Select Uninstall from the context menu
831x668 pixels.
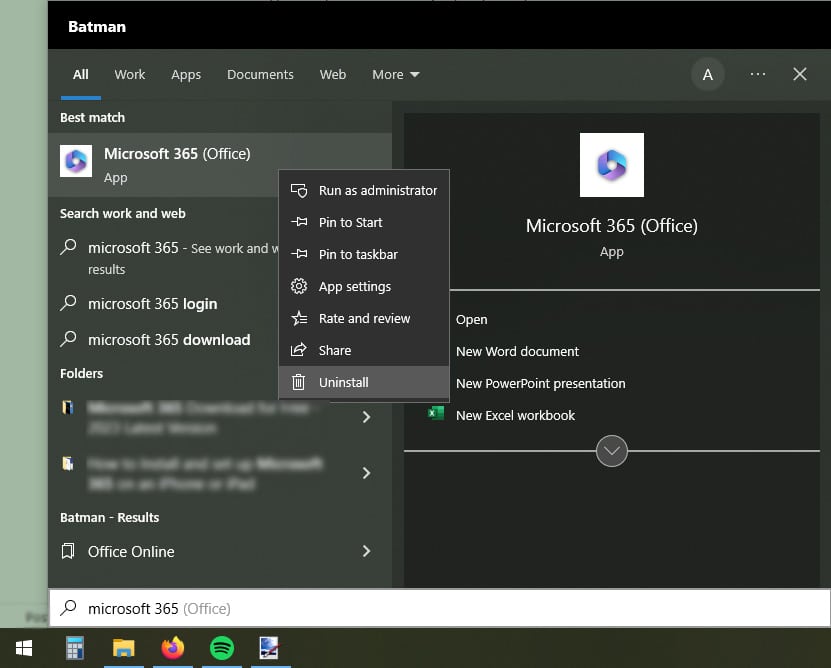343,382
